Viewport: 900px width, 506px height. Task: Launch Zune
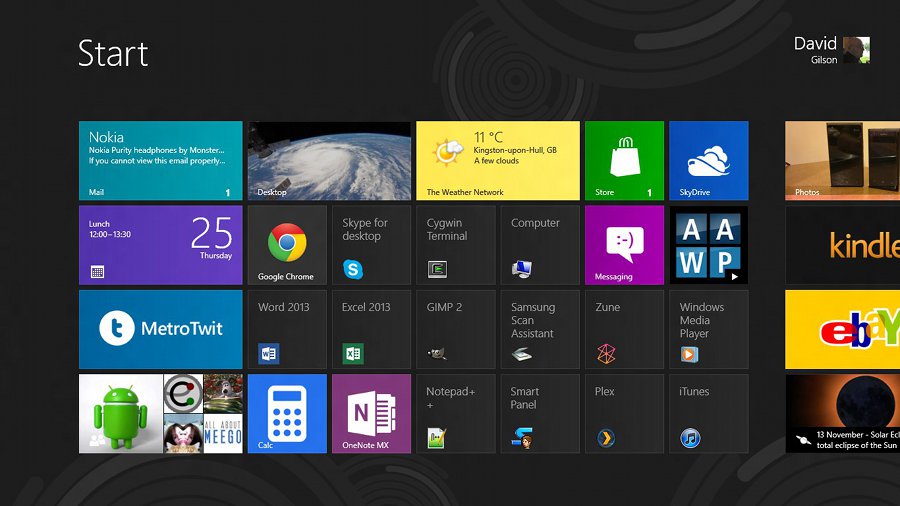624,329
